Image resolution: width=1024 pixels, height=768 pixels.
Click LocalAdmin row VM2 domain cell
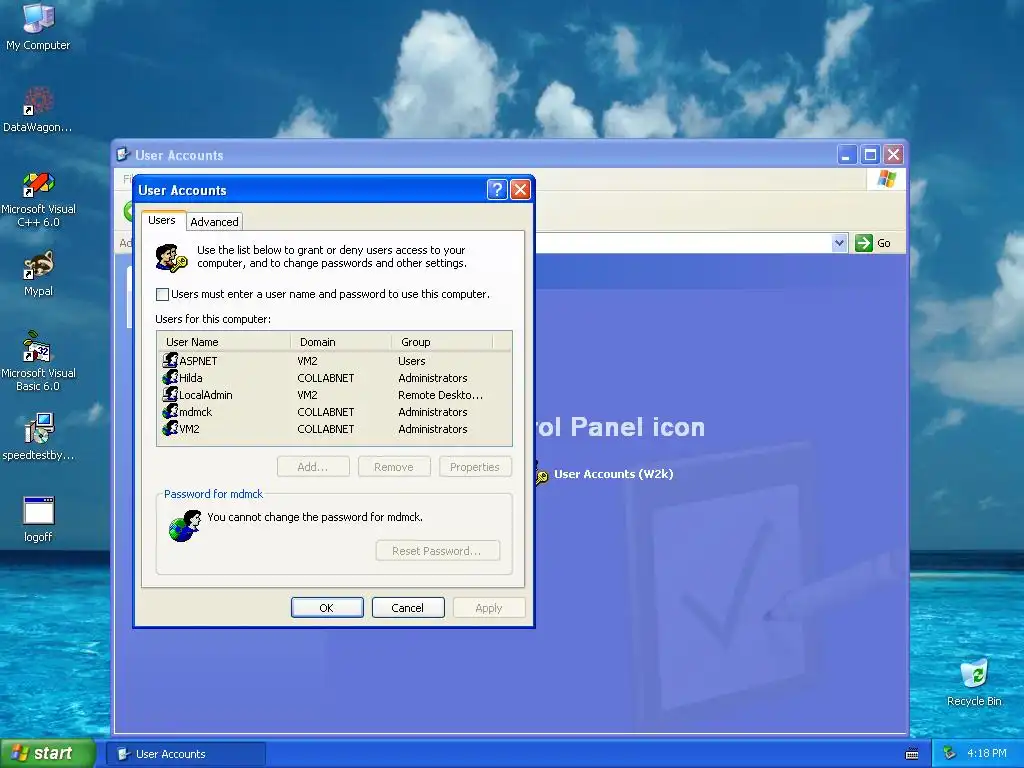coord(307,395)
